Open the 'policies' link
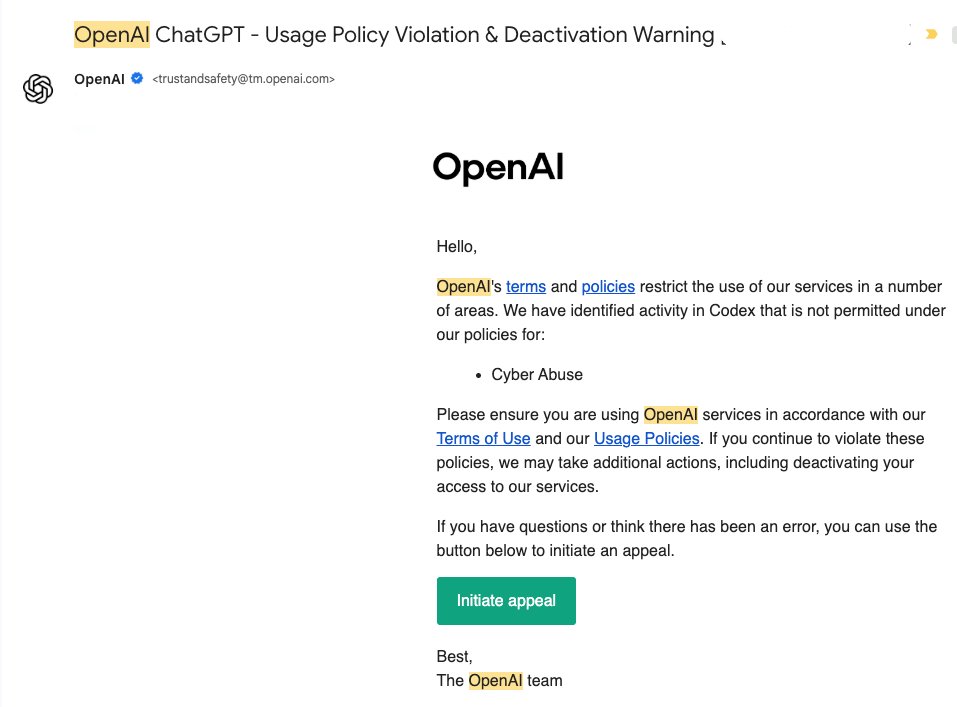This screenshot has height=707, width=957. (608, 286)
